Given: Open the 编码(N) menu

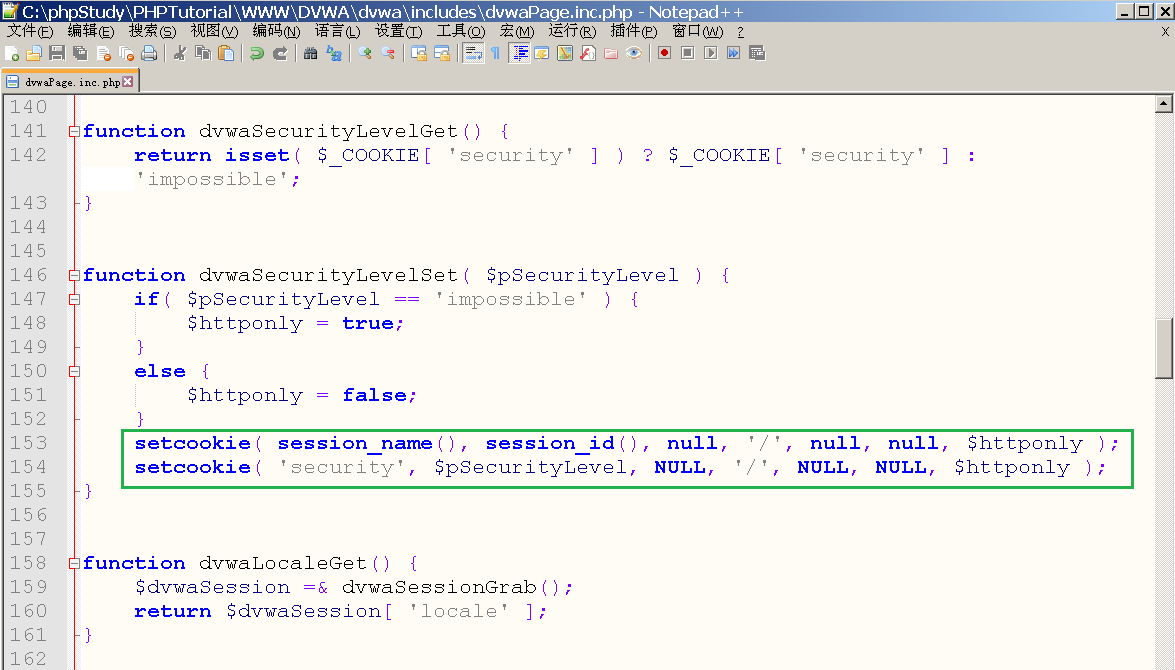Looking at the screenshot, I should click(x=276, y=31).
